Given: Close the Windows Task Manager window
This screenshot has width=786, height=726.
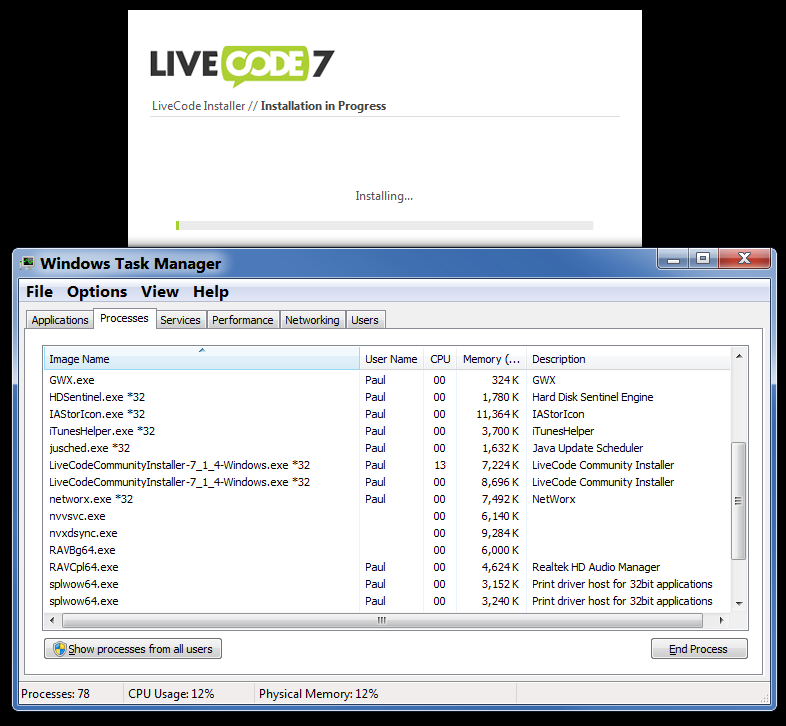Looking at the screenshot, I should 744,259.
